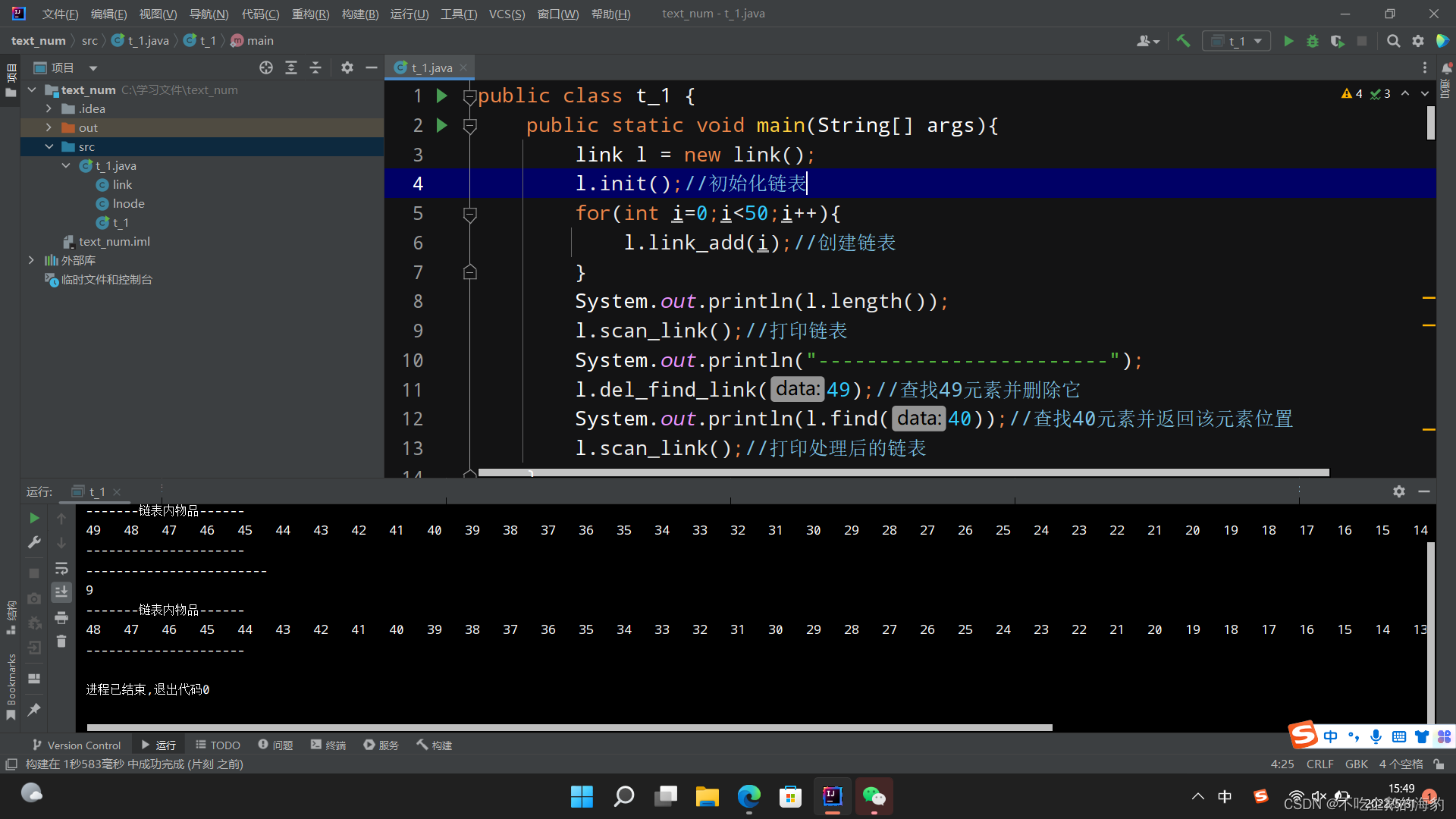Hide the run tool window
Screen dimensions: 1456x819
click(1424, 491)
